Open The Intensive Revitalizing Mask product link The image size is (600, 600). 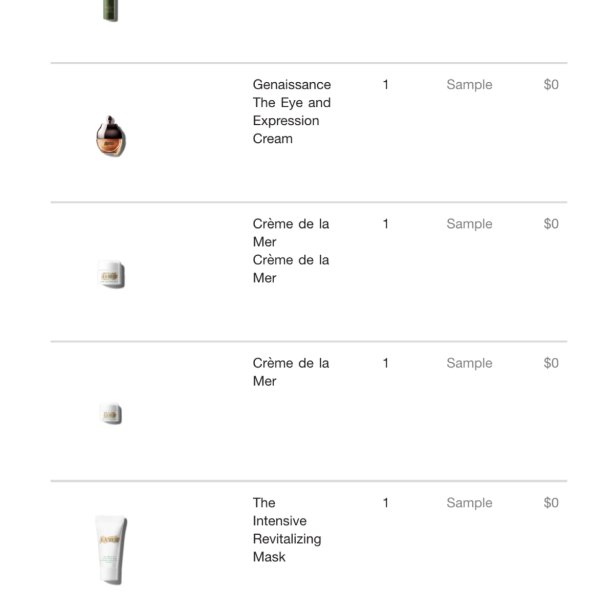(287, 530)
